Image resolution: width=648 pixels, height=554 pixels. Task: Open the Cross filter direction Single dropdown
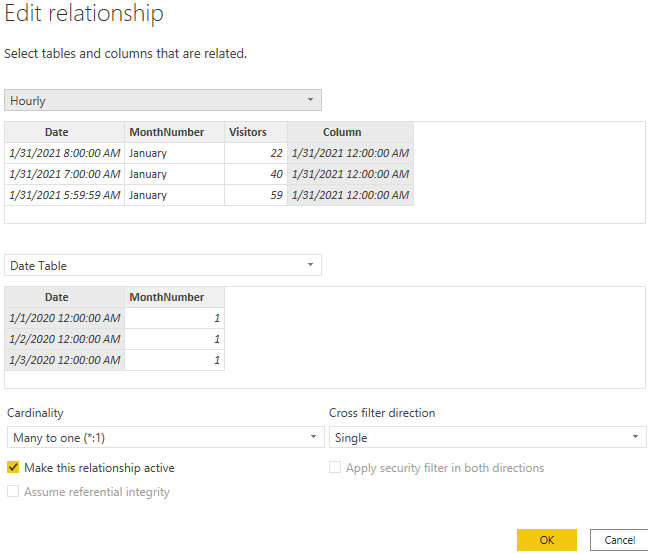tap(488, 437)
